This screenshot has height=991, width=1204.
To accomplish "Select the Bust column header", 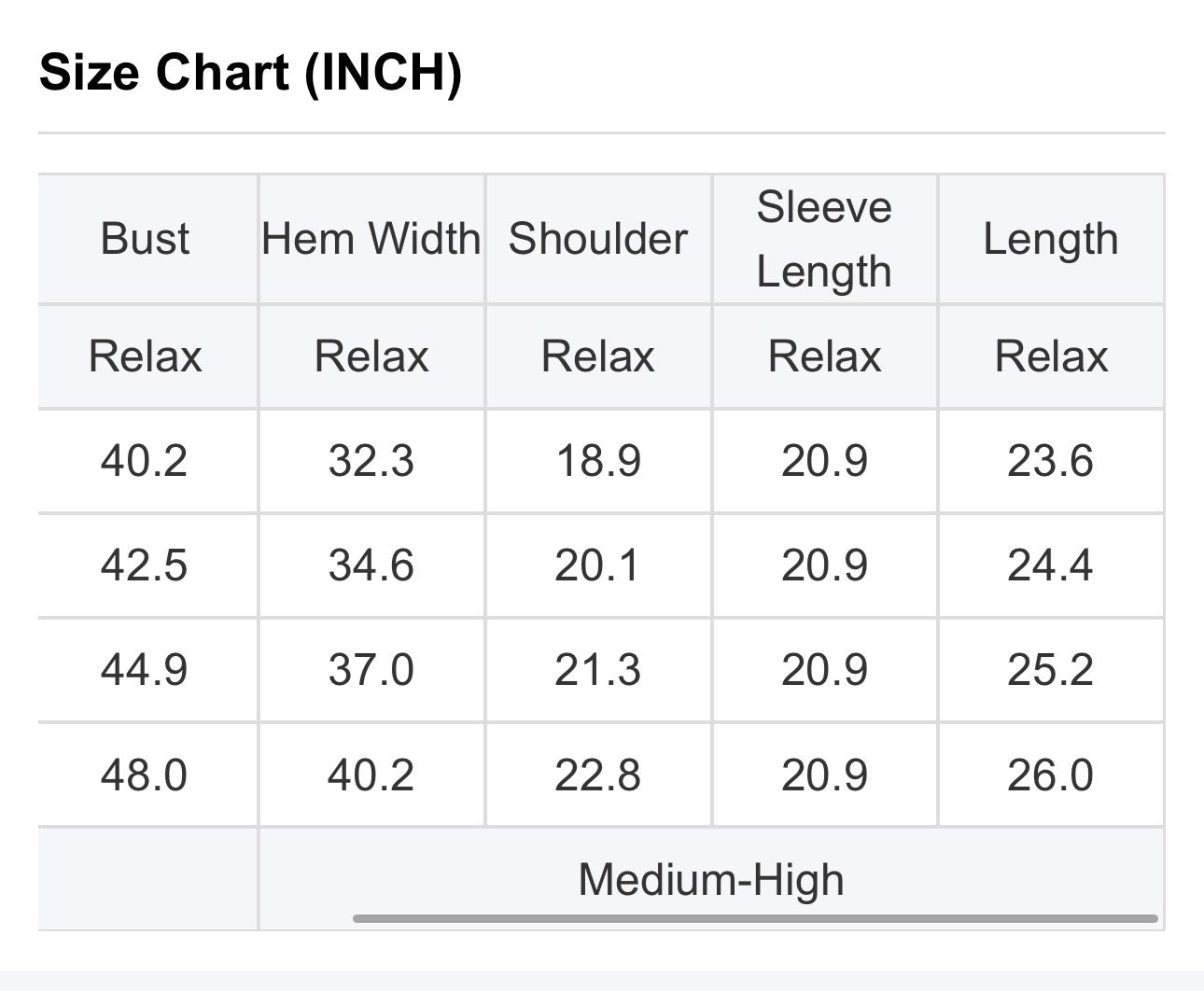I will [x=146, y=239].
